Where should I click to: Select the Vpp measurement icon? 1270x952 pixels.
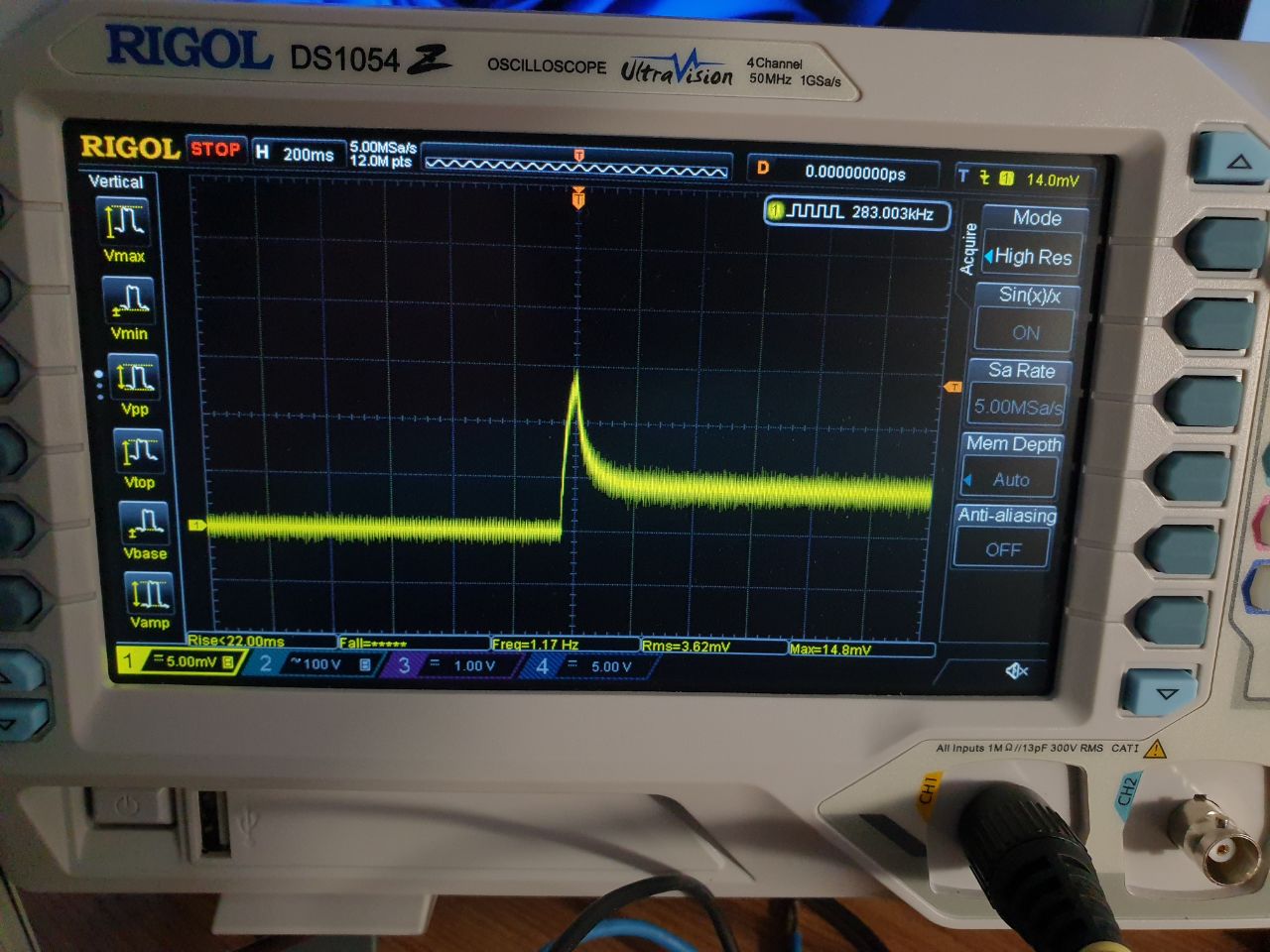[x=134, y=378]
